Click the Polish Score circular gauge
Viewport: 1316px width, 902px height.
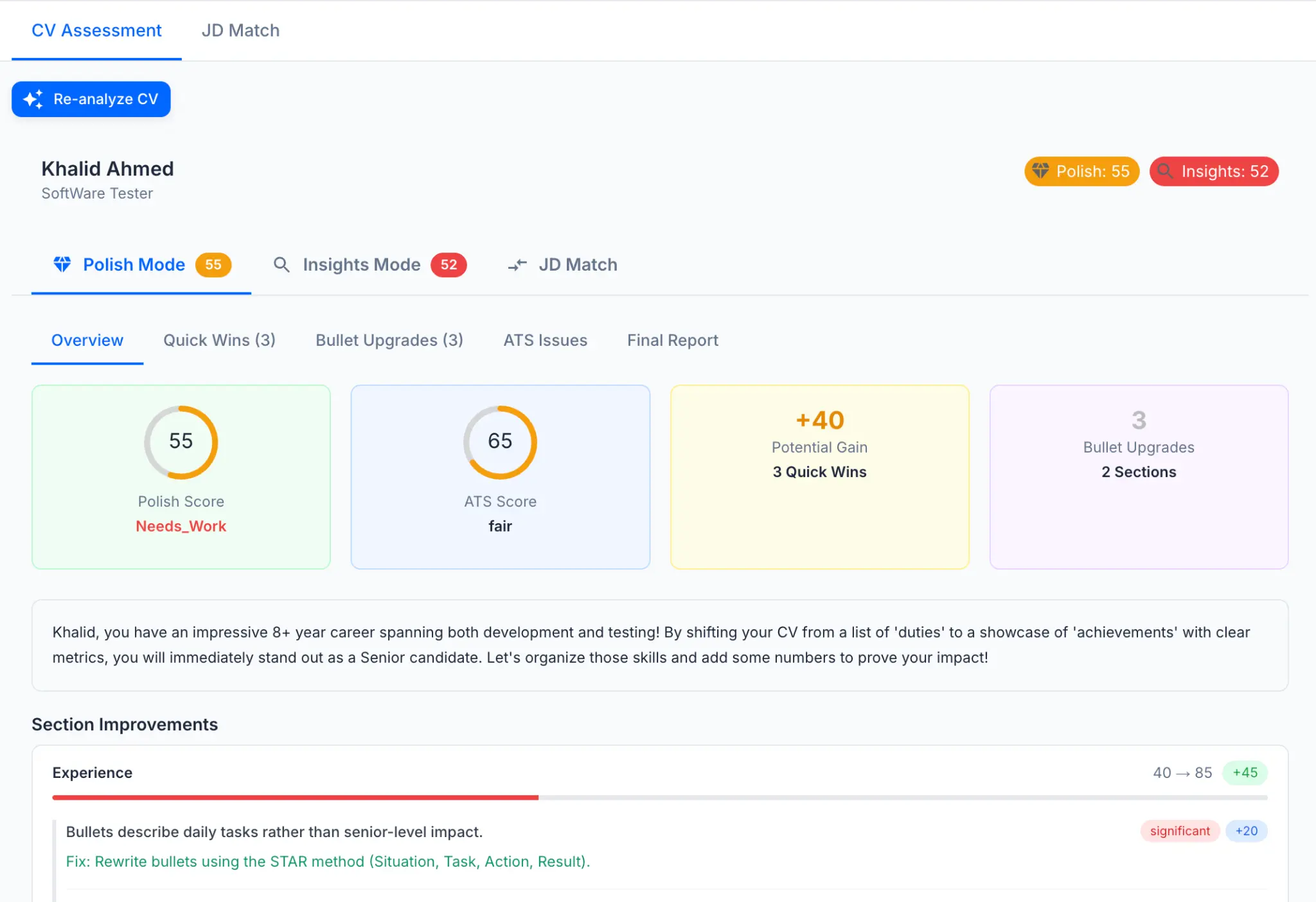point(181,442)
